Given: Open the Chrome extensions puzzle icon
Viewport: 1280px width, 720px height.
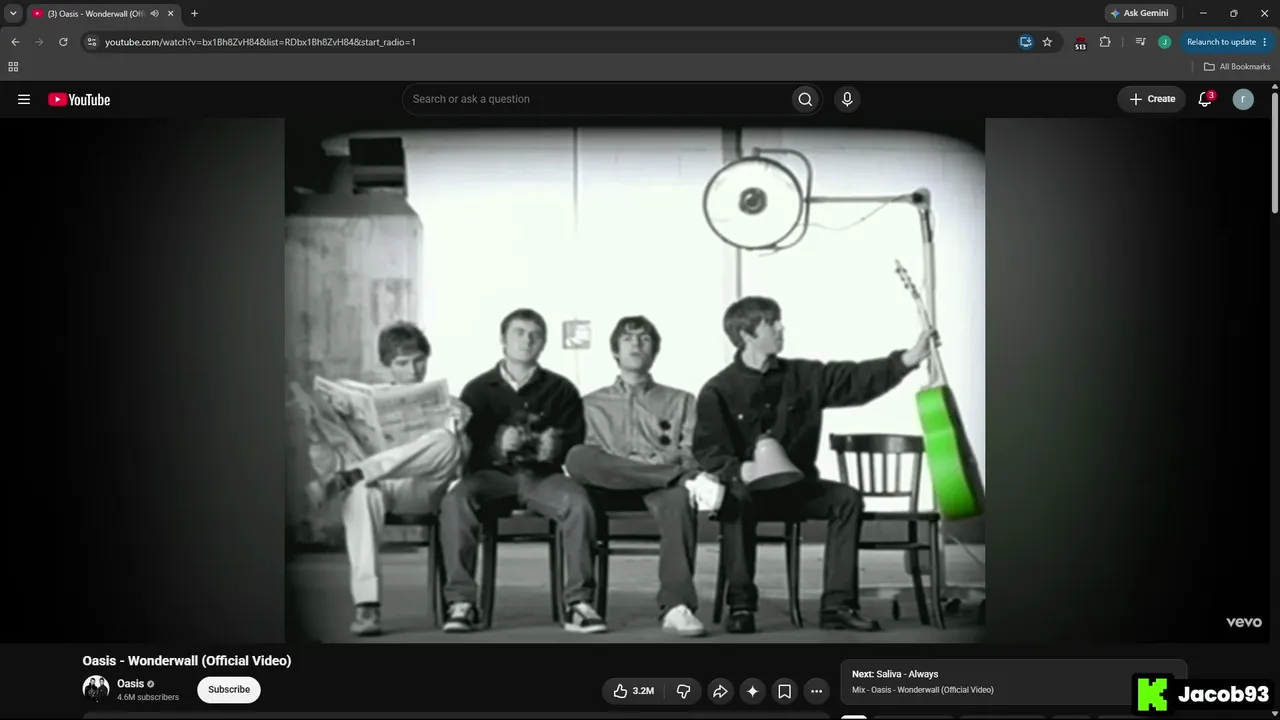Looking at the screenshot, I should [1105, 42].
